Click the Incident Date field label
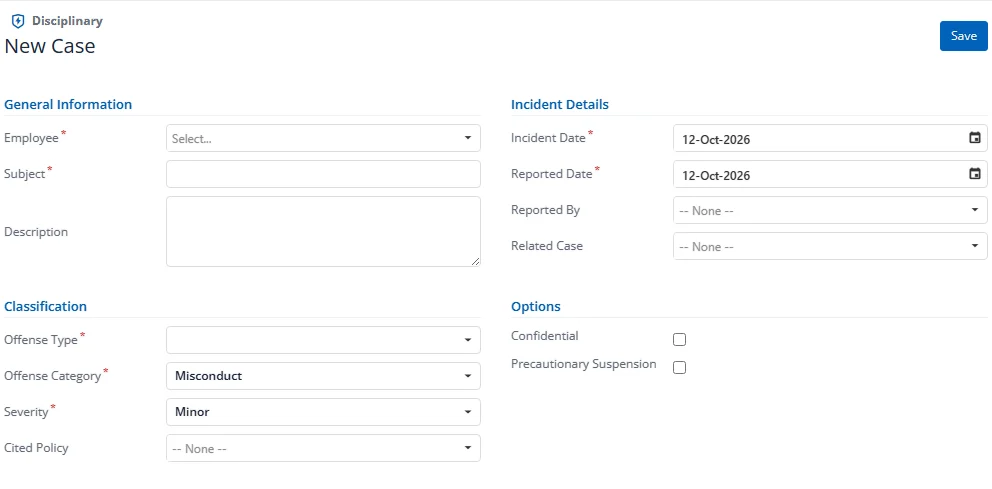This screenshot has height=489, width=992. 549,138
